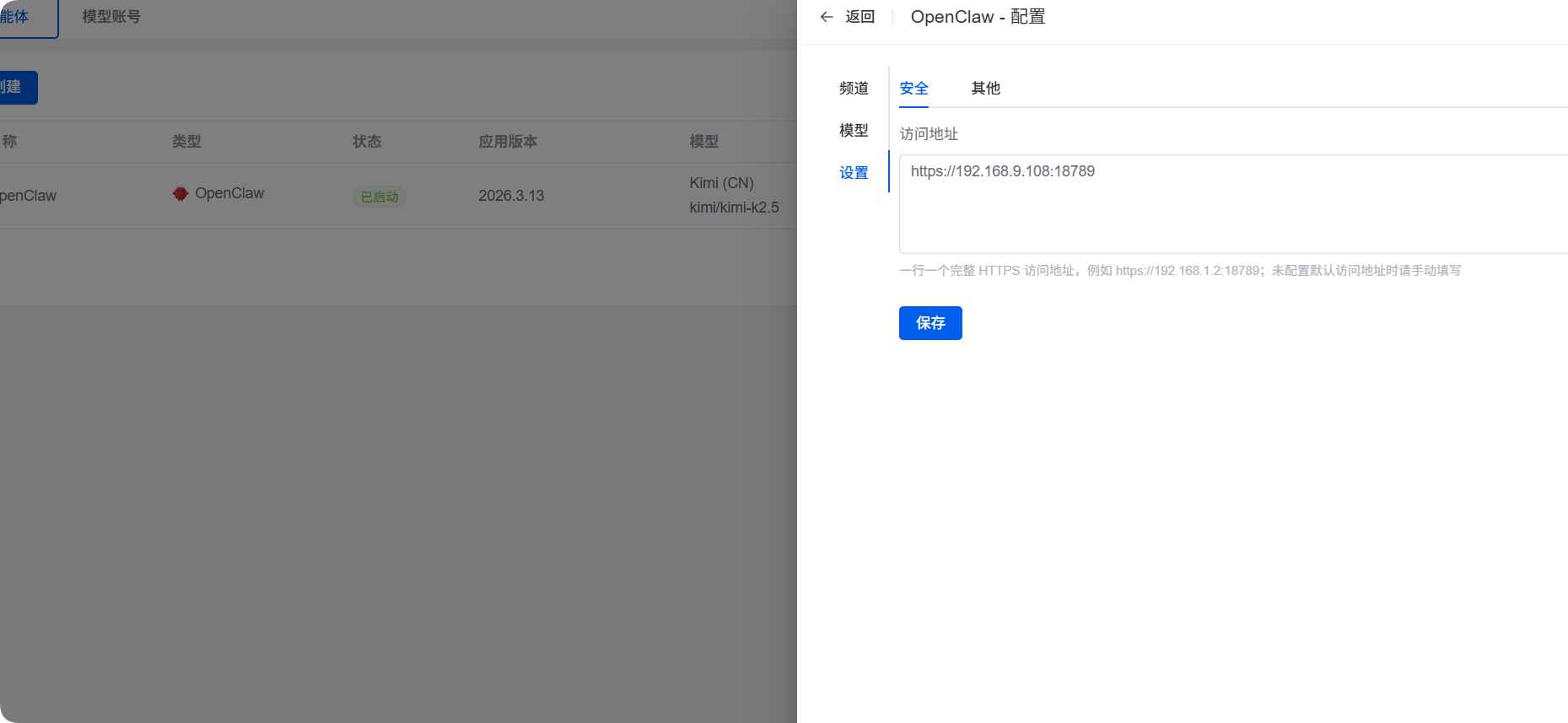Click the red OpenClaw icon in the 类型 column

pos(180,194)
